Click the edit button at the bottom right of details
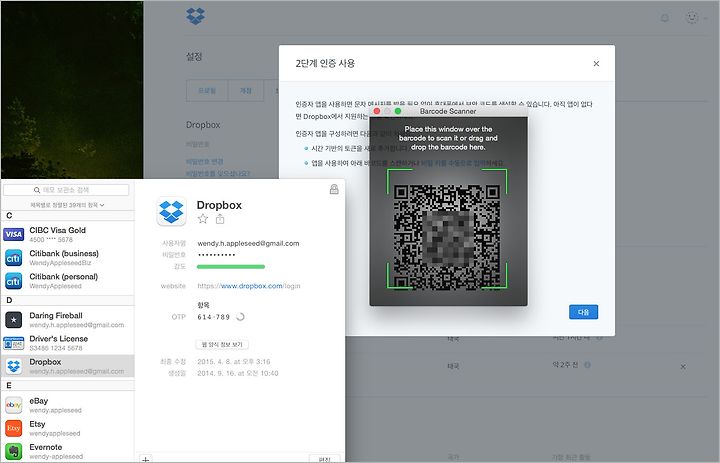Screen dimensions: 720x463 (x=325, y=459)
